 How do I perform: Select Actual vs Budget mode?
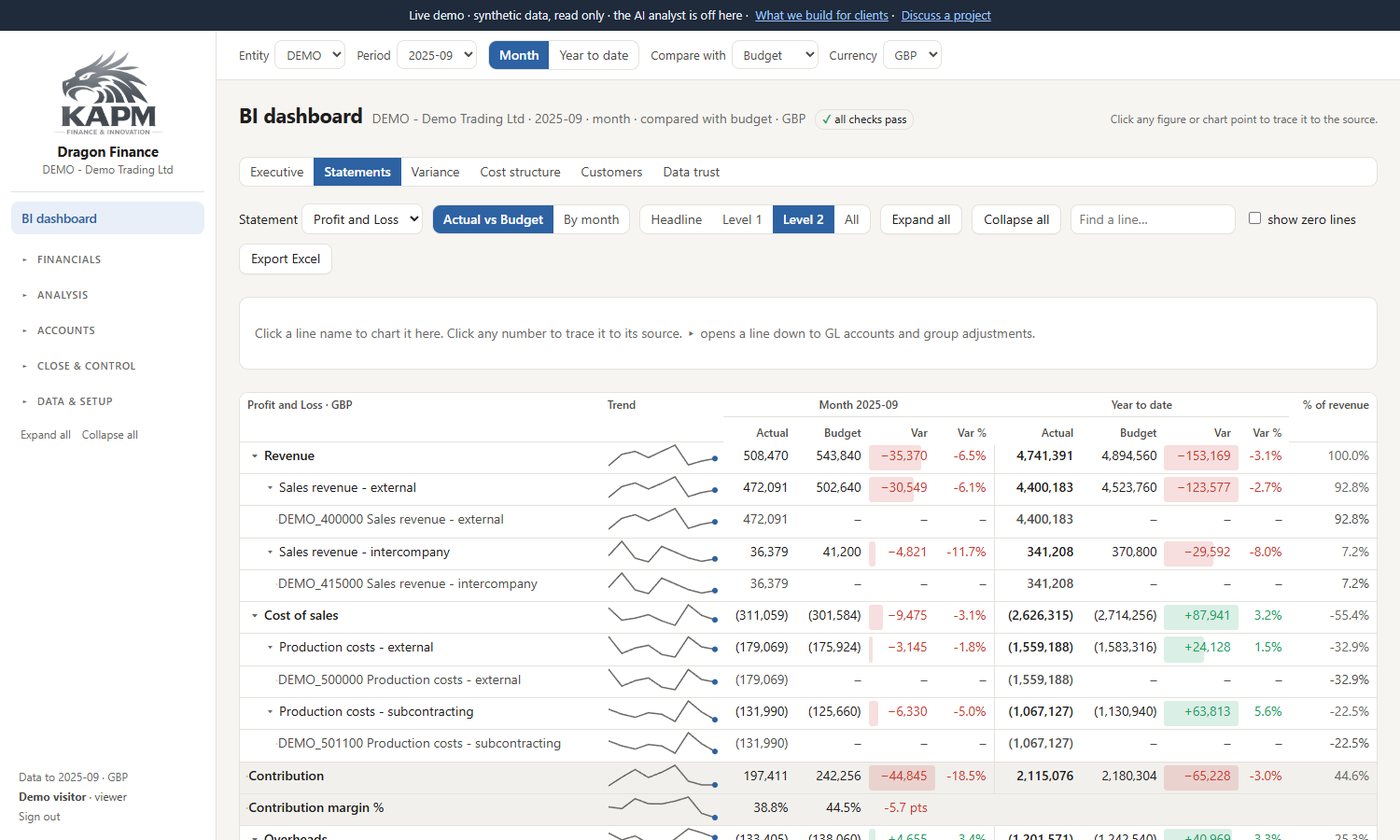coord(493,219)
